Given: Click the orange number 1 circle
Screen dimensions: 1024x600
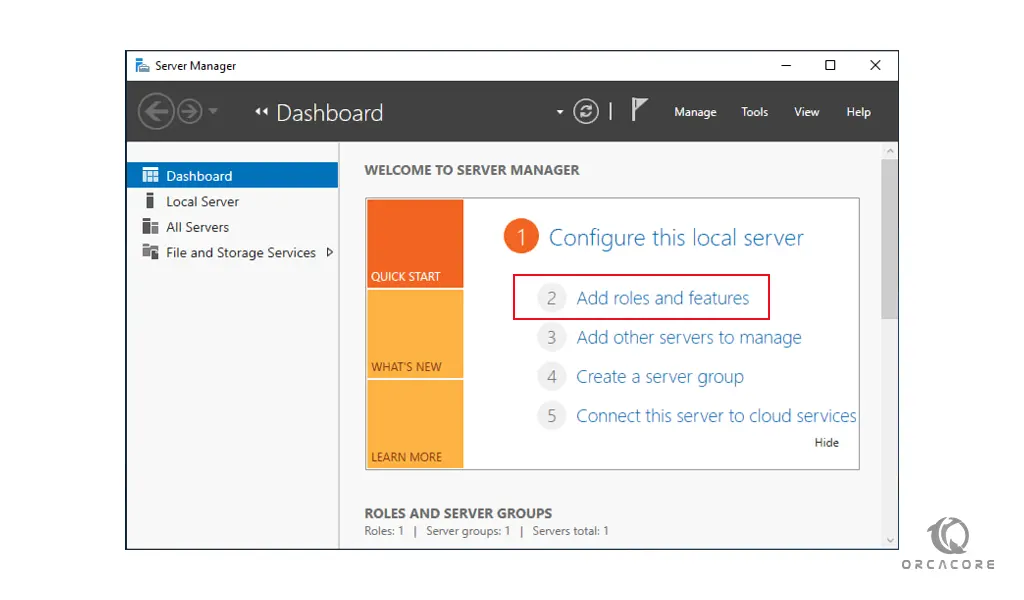Looking at the screenshot, I should 521,236.
